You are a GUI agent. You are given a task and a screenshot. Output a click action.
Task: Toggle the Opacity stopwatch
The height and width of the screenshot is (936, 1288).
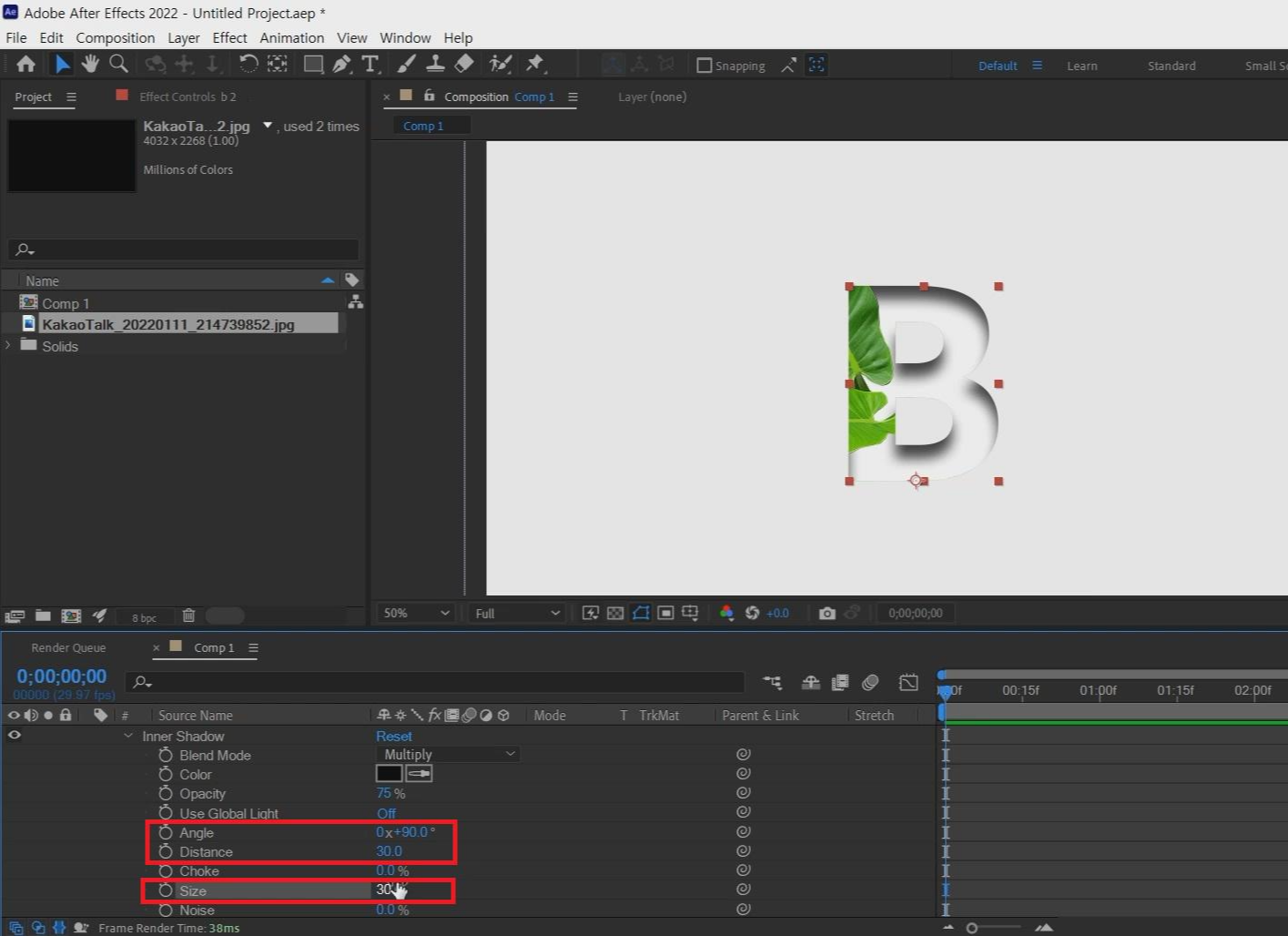pyautogui.click(x=166, y=793)
